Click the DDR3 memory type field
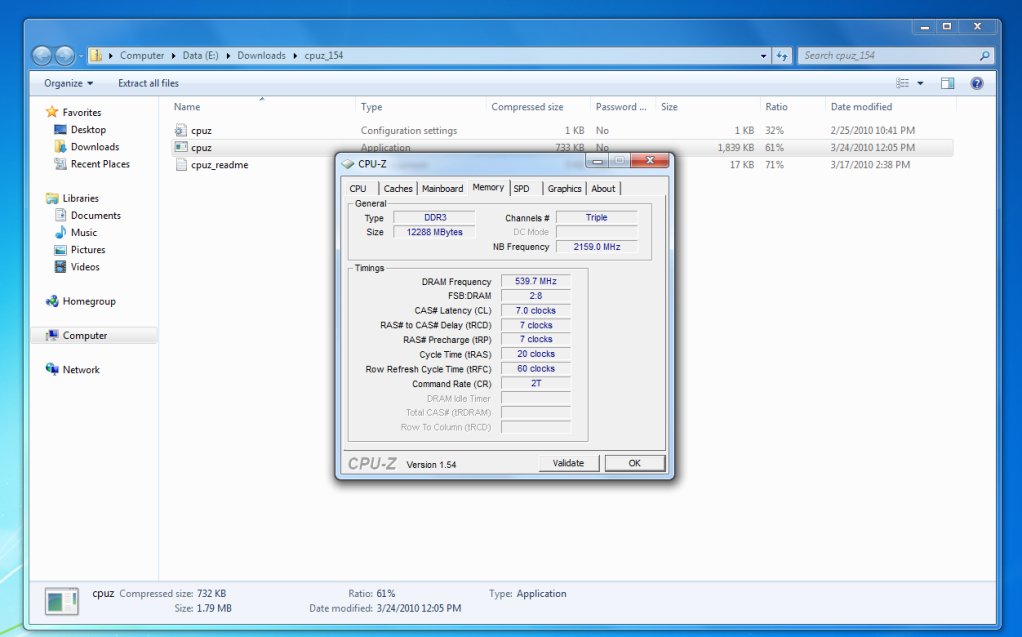 tap(435, 218)
